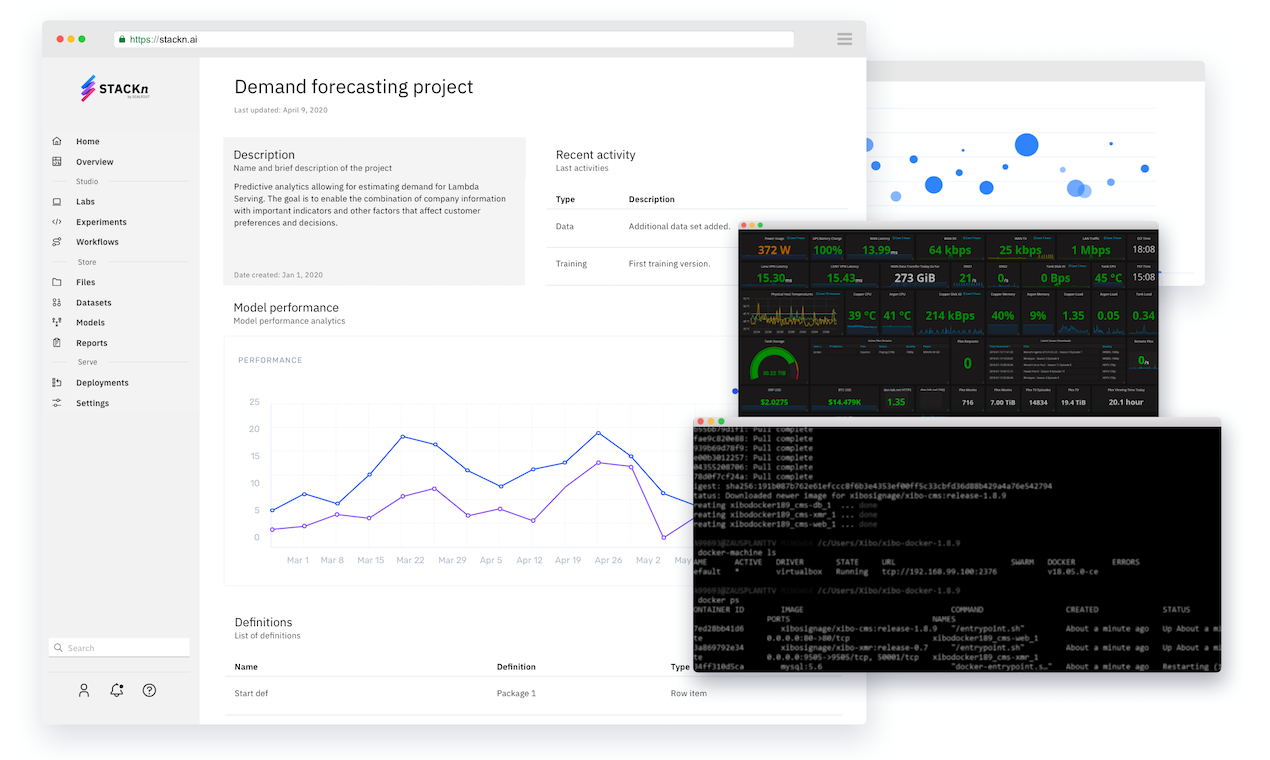Image resolution: width=1270 pixels, height=760 pixels.
Task: Click the 20.1 hour Plex viewing panel
Action: (x=1125, y=398)
